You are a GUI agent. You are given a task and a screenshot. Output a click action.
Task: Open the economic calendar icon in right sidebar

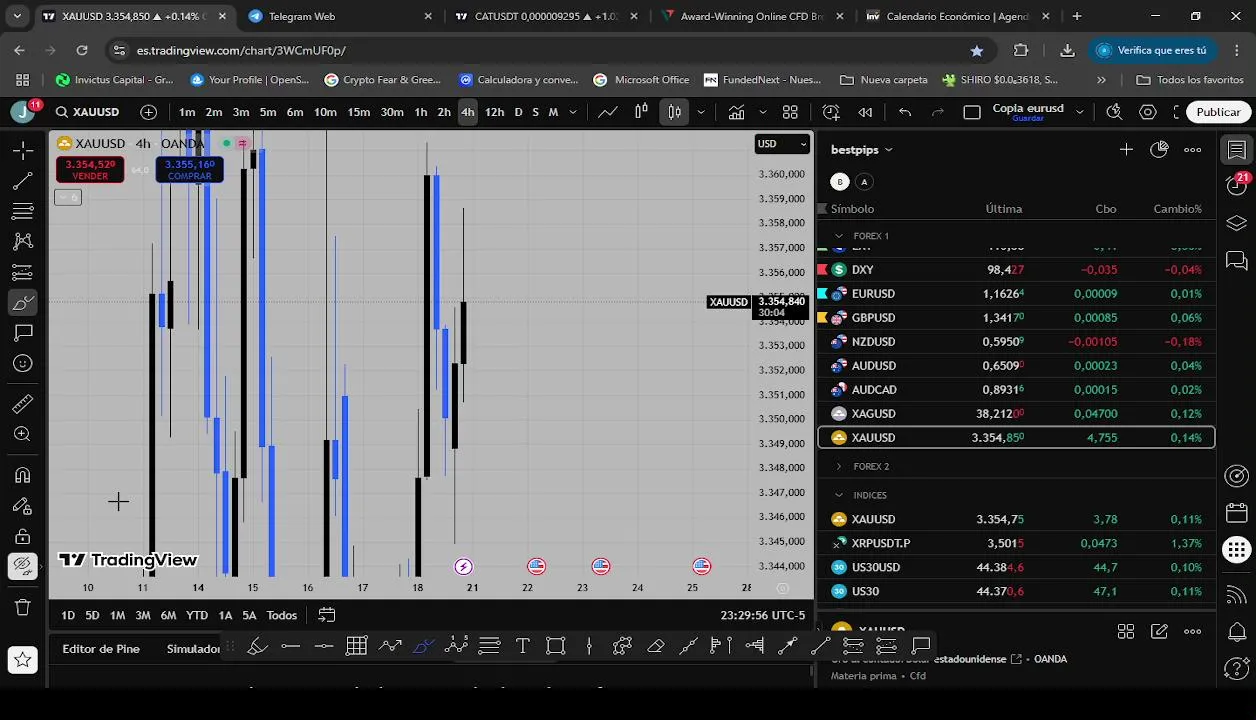point(1237,513)
